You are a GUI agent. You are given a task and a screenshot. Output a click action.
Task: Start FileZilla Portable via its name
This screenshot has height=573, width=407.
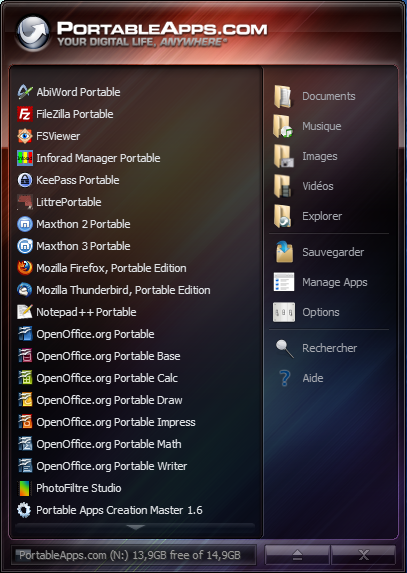click(75, 114)
